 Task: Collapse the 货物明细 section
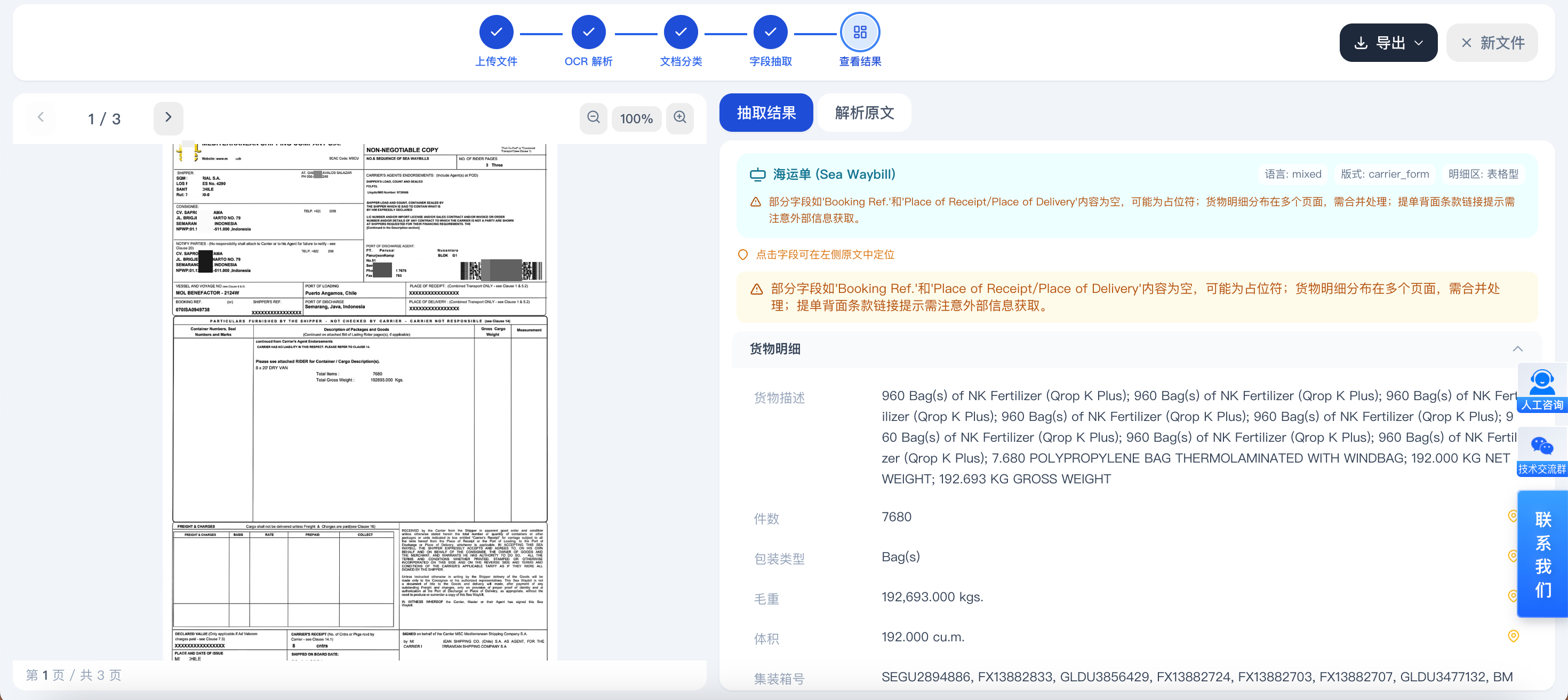tap(1517, 348)
